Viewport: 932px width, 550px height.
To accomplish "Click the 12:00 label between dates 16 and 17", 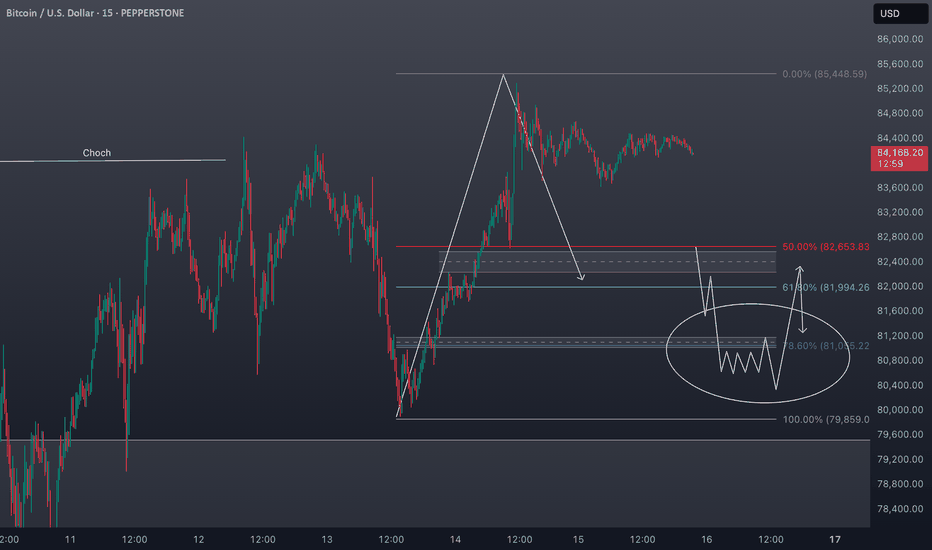I will 771,539.
